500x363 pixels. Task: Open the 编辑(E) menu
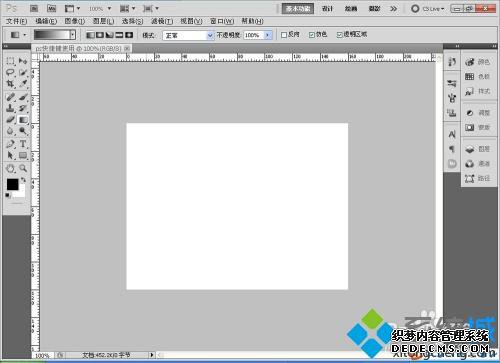[x=46, y=21]
